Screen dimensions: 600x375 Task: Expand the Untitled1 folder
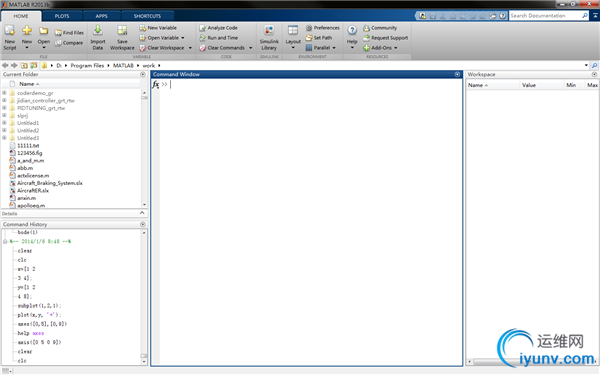point(4,123)
